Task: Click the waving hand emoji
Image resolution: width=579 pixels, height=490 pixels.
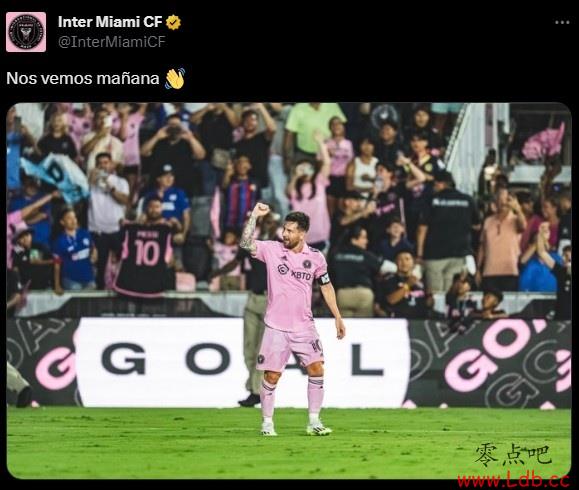Action: coord(175,78)
